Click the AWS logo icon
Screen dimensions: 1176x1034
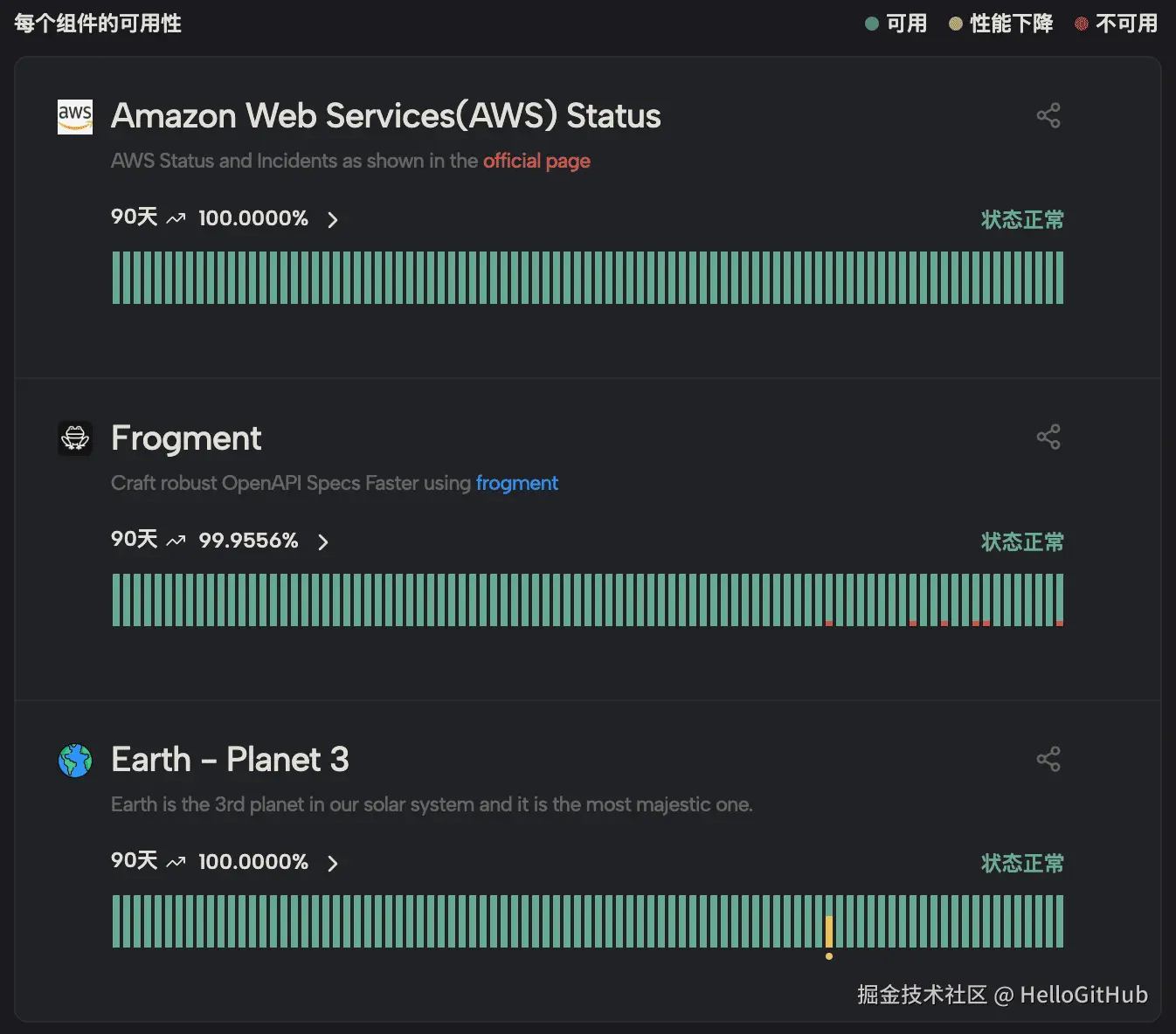click(75, 115)
